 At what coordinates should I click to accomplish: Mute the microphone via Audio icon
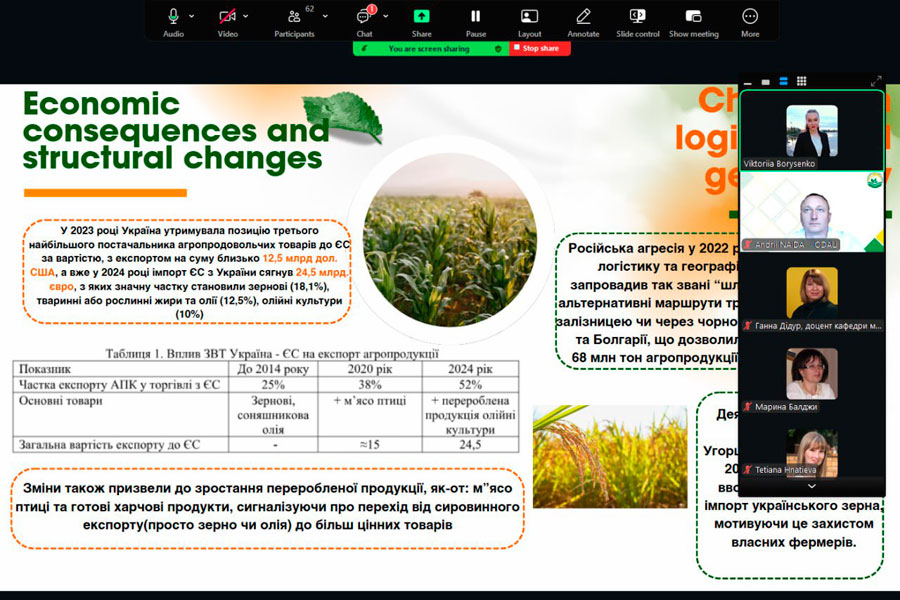click(173, 17)
